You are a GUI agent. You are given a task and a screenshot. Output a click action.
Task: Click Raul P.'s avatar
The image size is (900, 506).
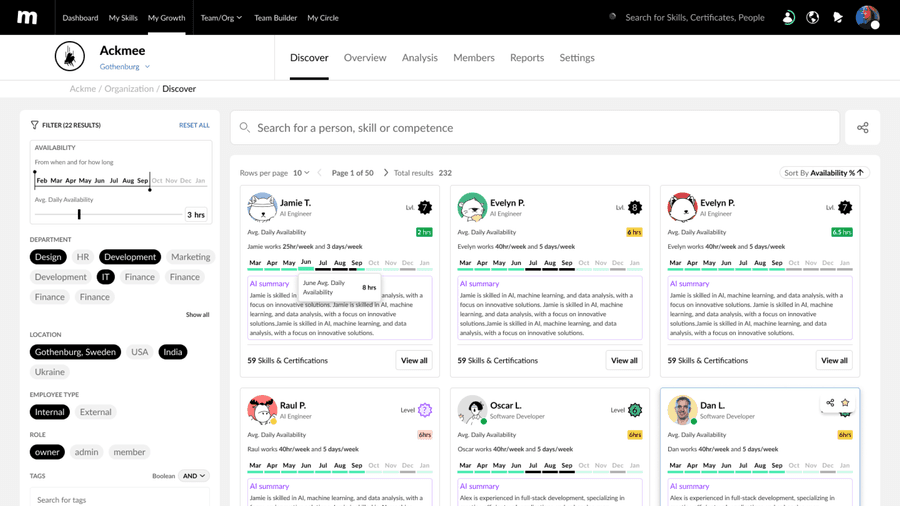pyautogui.click(x=262, y=410)
